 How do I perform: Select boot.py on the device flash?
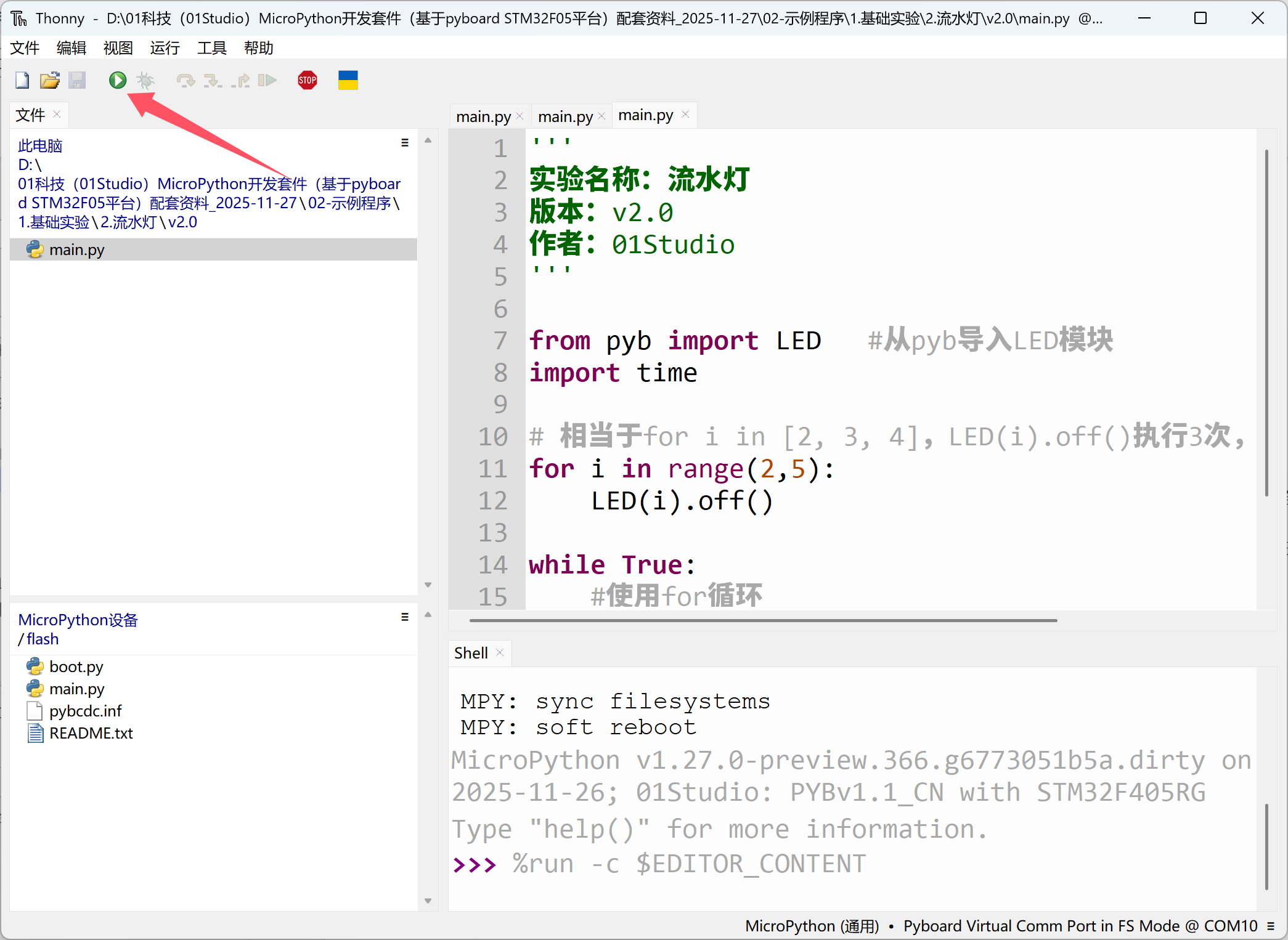click(76, 667)
